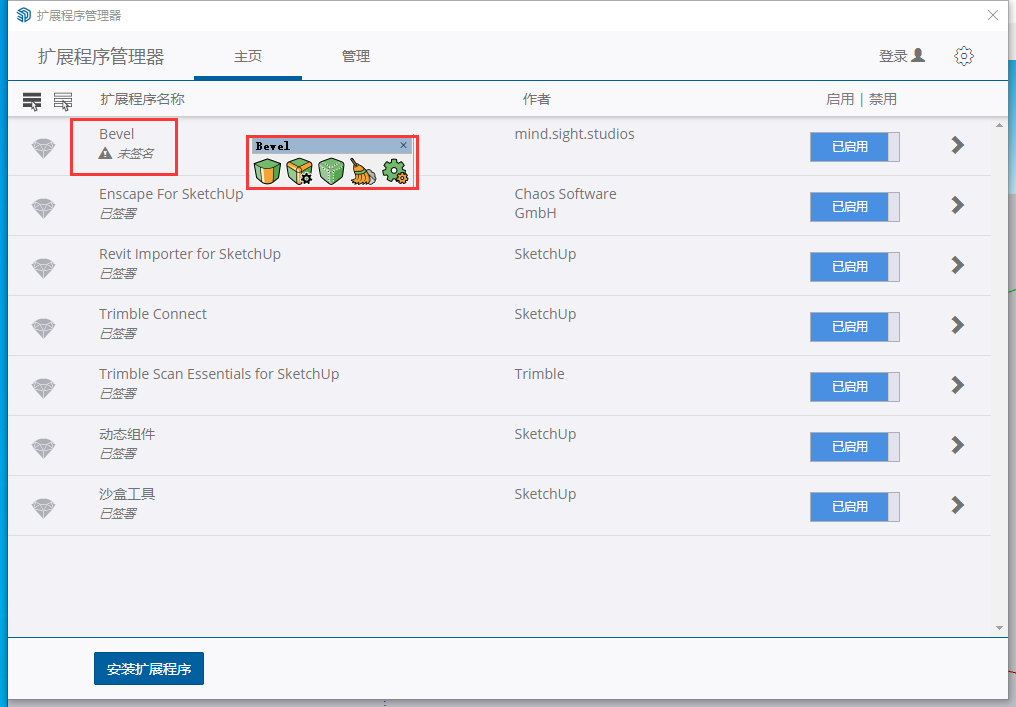
Task: Toggle the 已启用 switch for Bevel
Action: point(855,147)
